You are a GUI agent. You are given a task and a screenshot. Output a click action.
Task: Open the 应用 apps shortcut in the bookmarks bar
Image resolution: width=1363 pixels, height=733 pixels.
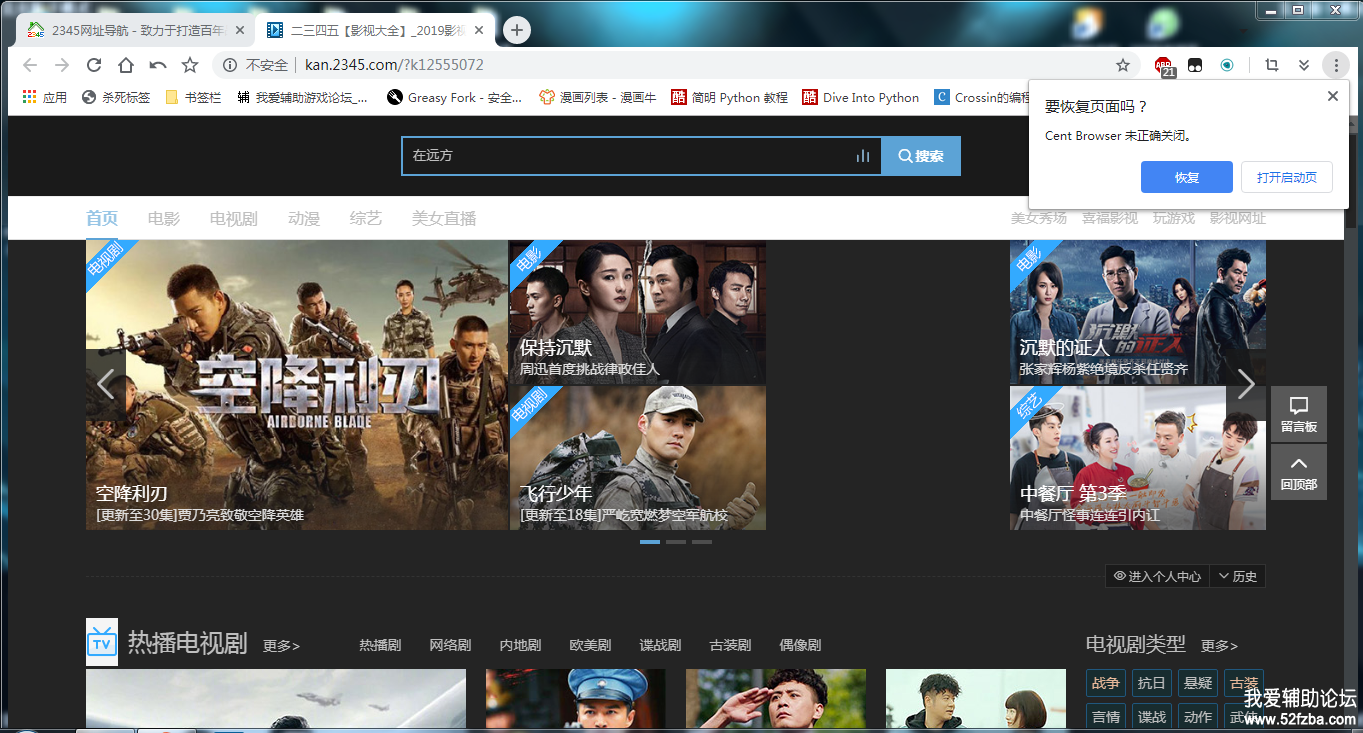(44, 97)
